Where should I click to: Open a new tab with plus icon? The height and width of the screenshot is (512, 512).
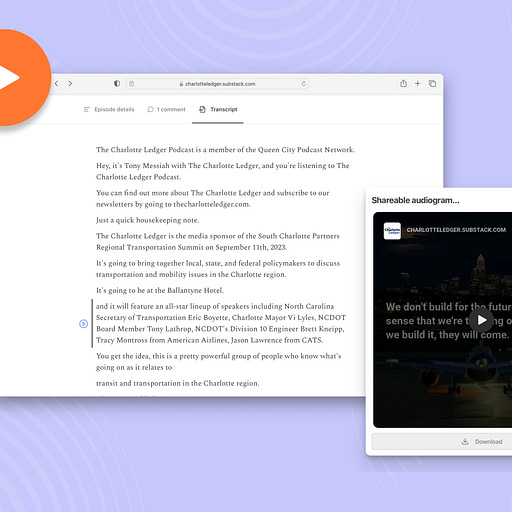[x=417, y=84]
